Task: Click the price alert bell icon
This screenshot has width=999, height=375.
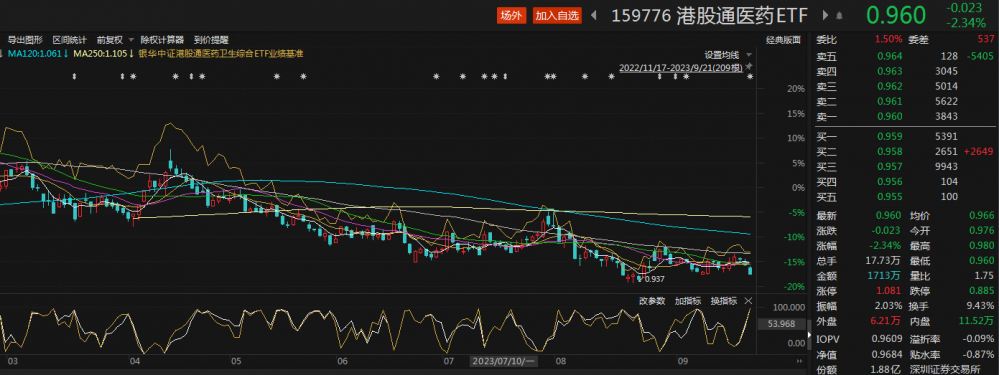Action: (839, 16)
